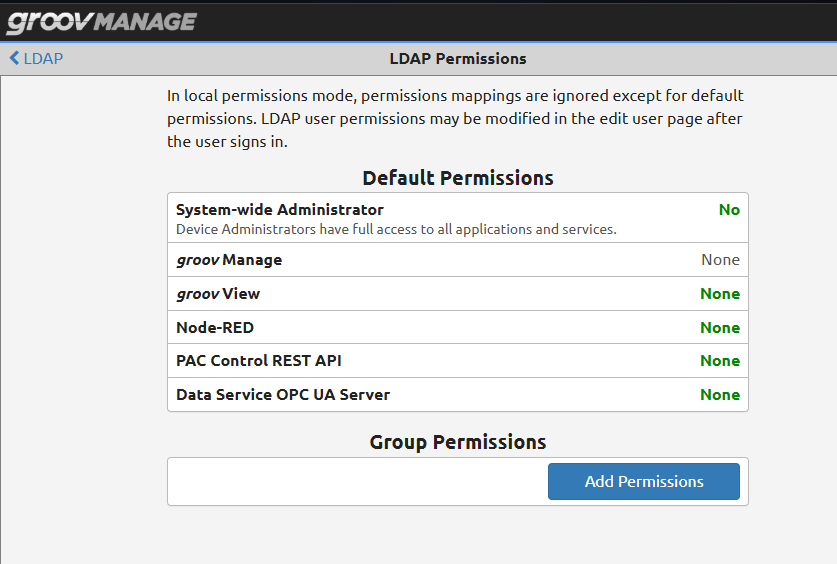Select the groov View permission label
837x564 pixels.
click(x=218, y=294)
